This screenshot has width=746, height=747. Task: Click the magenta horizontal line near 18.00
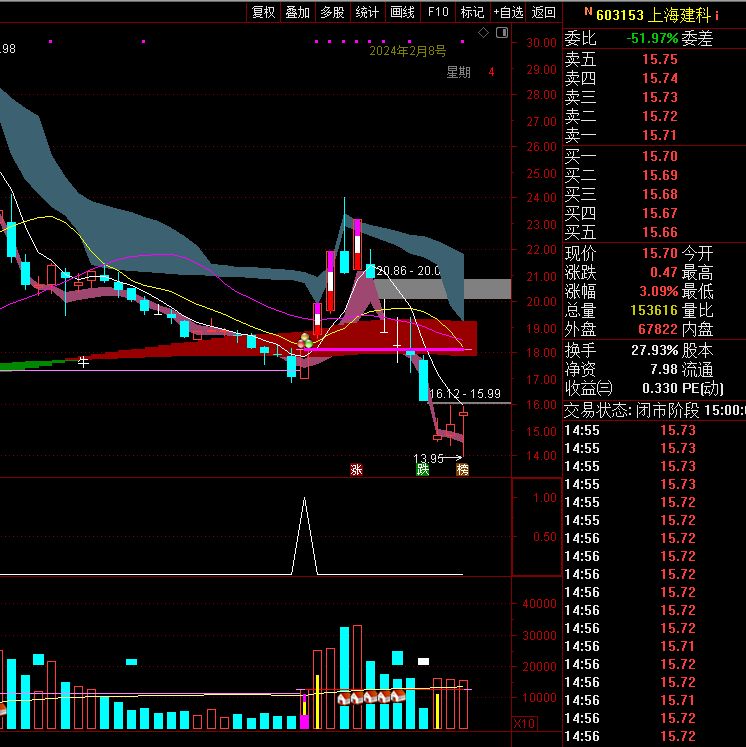coord(384,350)
